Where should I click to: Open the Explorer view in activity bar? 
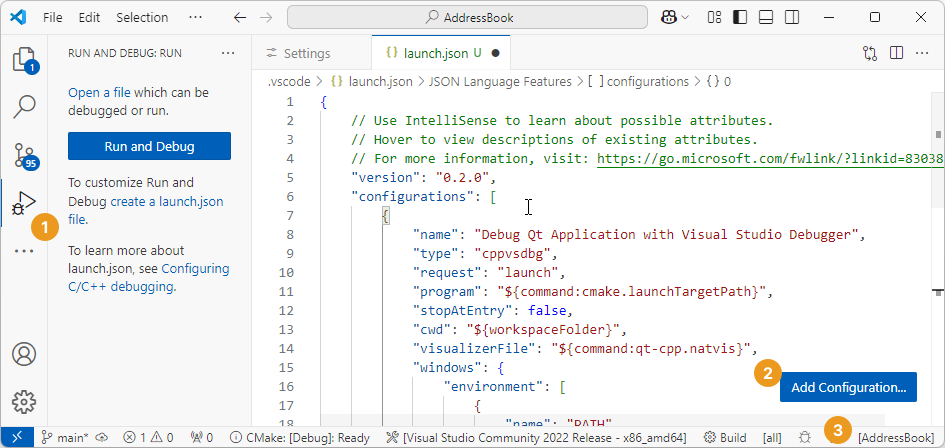[24, 59]
